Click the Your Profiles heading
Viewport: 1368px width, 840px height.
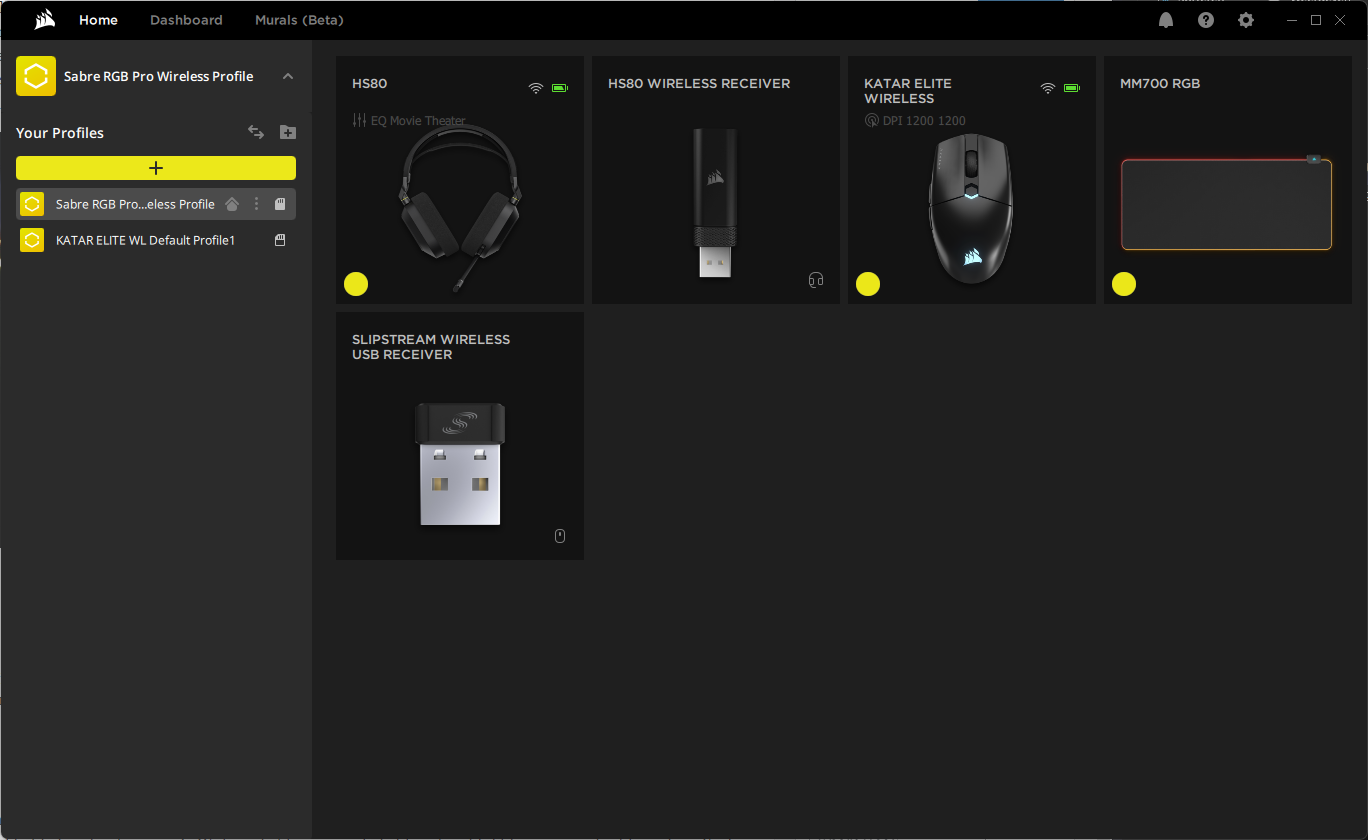tap(60, 133)
